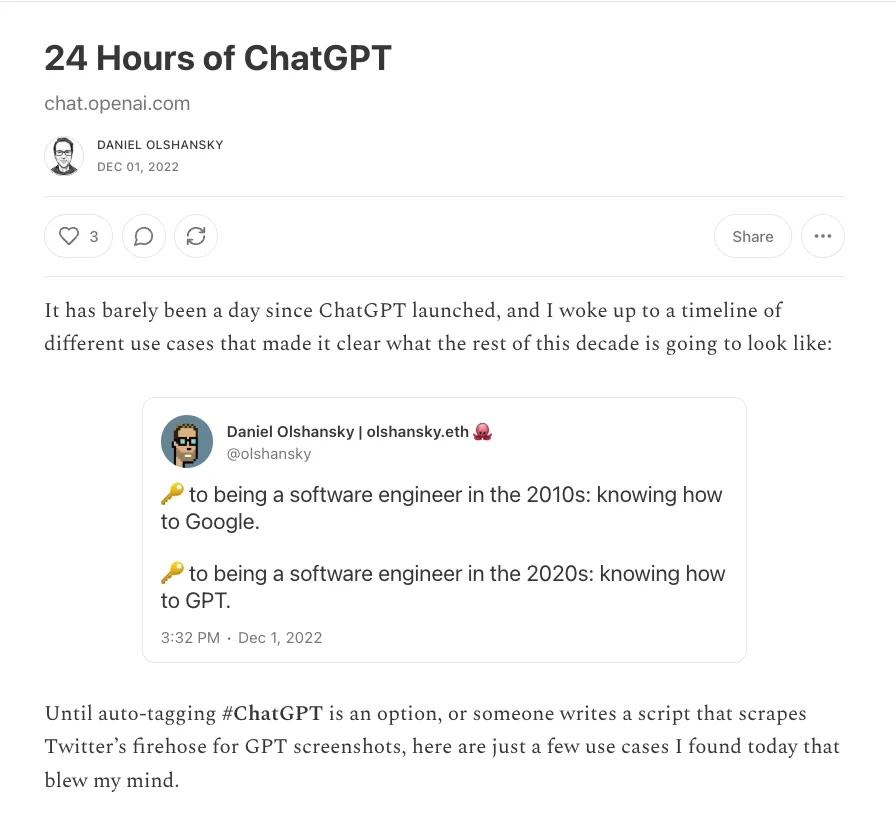The height and width of the screenshot is (820, 896).
Task: Click the post title 24 Hours of ChatGPT
Action: coord(218,58)
